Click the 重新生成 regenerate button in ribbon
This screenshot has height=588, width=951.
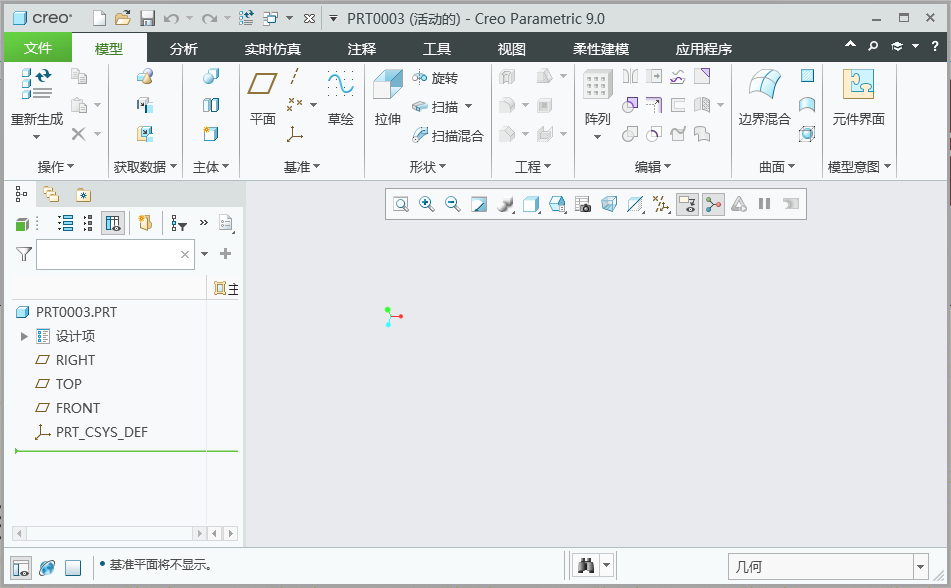point(37,97)
